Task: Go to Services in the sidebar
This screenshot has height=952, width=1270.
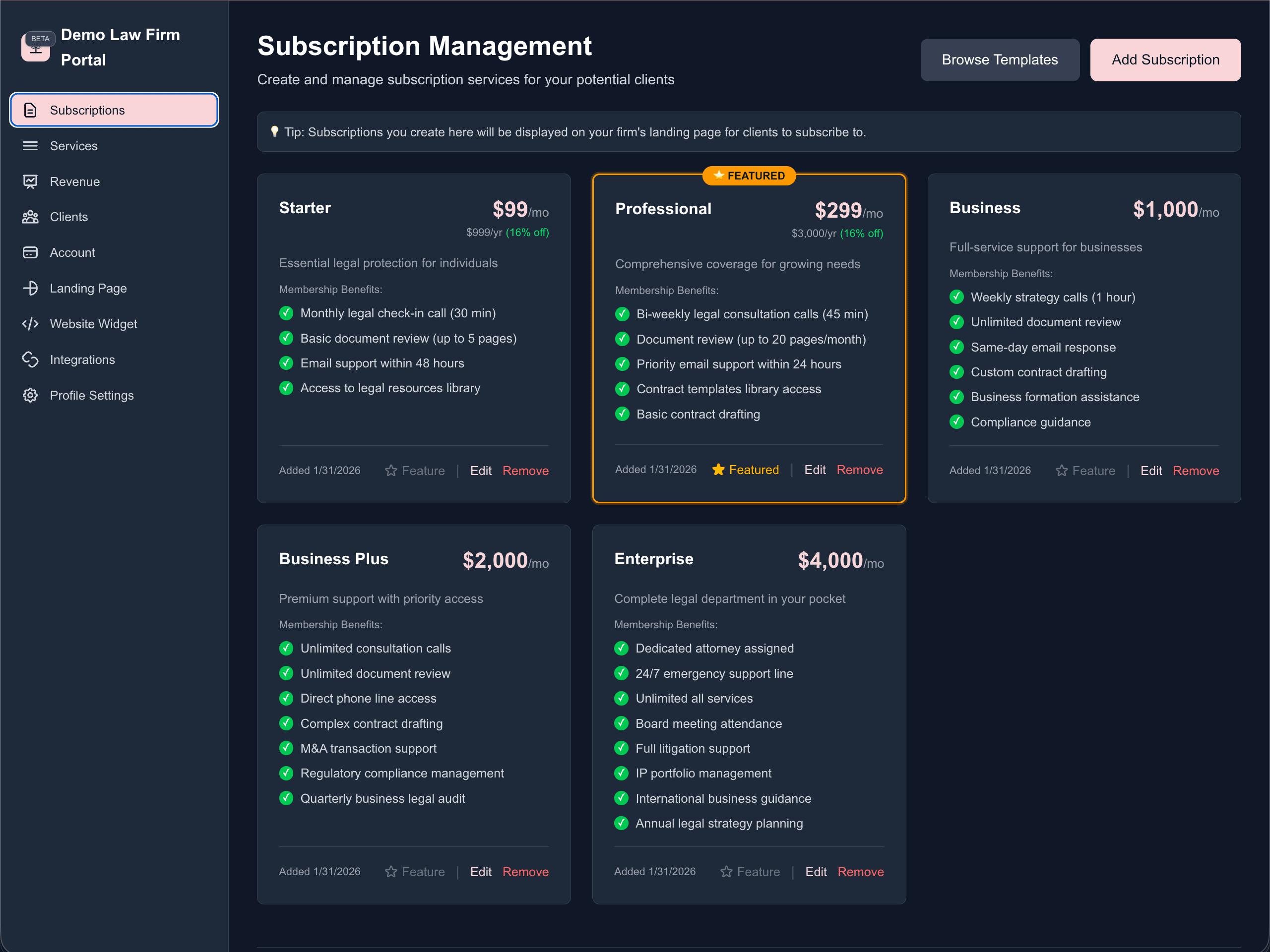Action: [x=114, y=146]
